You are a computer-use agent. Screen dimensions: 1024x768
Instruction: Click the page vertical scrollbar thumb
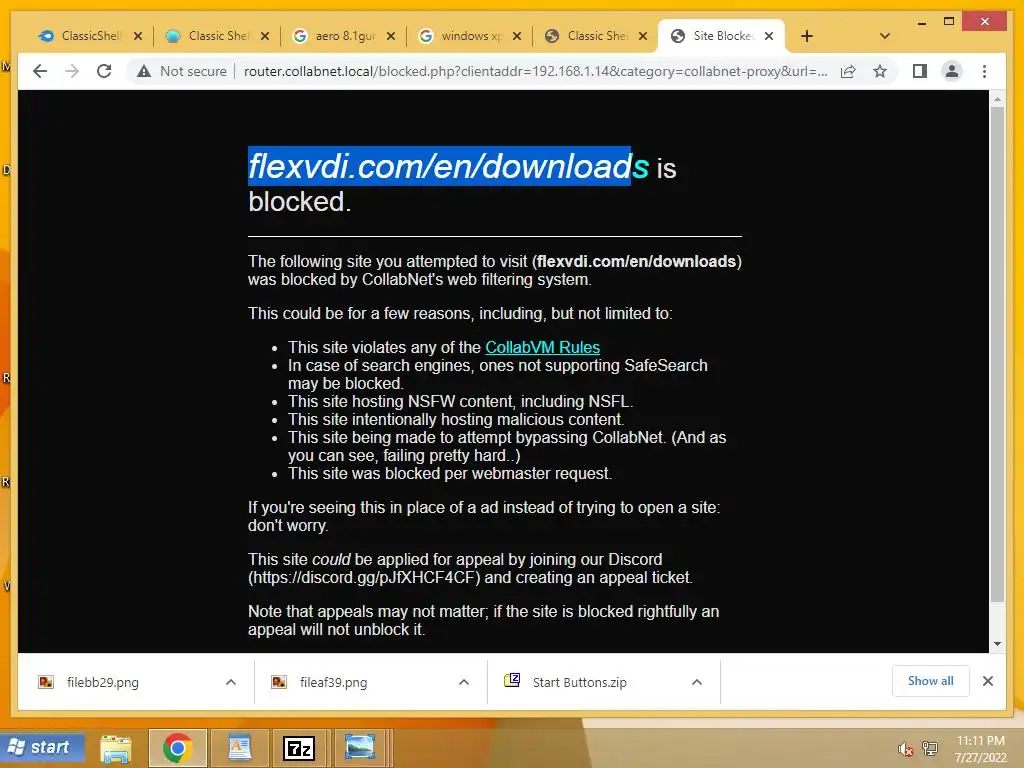(x=997, y=355)
